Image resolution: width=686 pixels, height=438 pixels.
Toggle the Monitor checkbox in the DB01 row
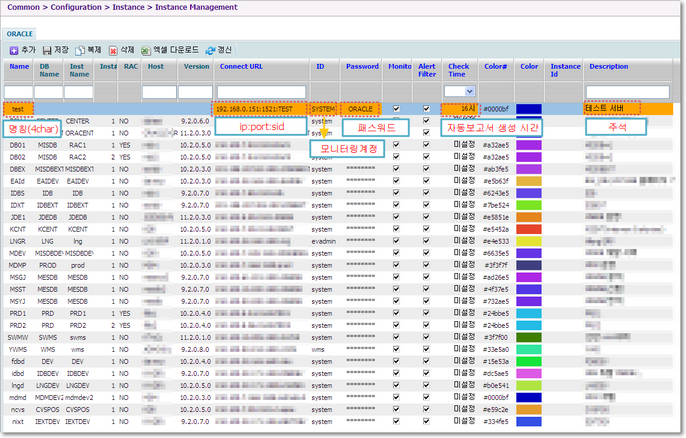tap(397, 144)
